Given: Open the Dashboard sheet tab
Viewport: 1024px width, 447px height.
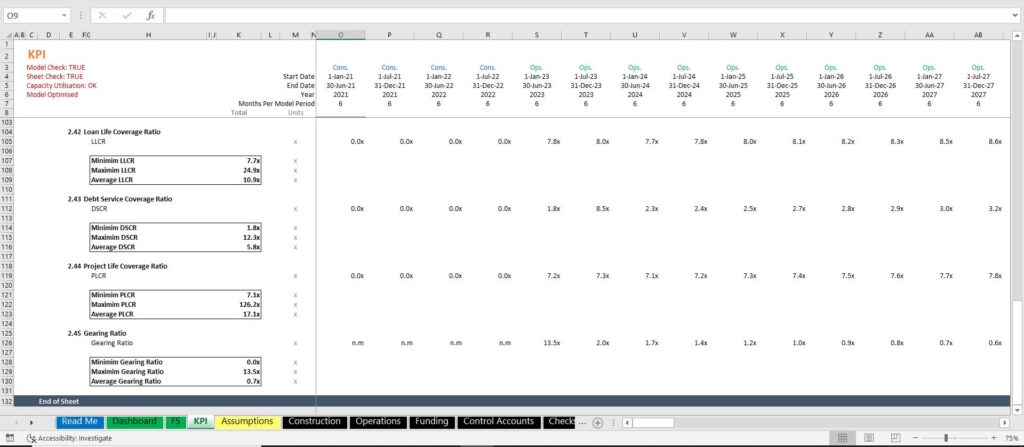Looking at the screenshot, I should [134, 422].
